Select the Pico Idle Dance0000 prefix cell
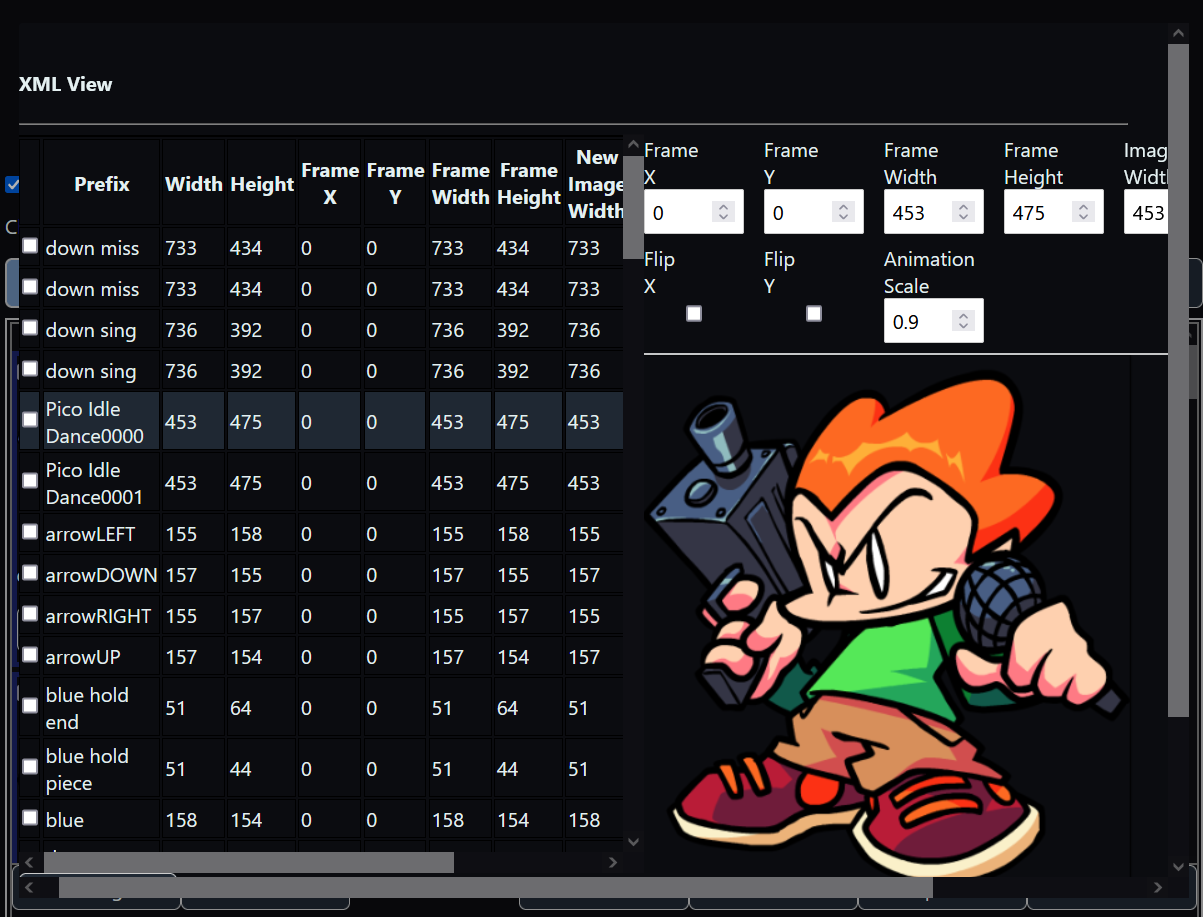Viewport: 1203px width, 917px height. coord(102,422)
